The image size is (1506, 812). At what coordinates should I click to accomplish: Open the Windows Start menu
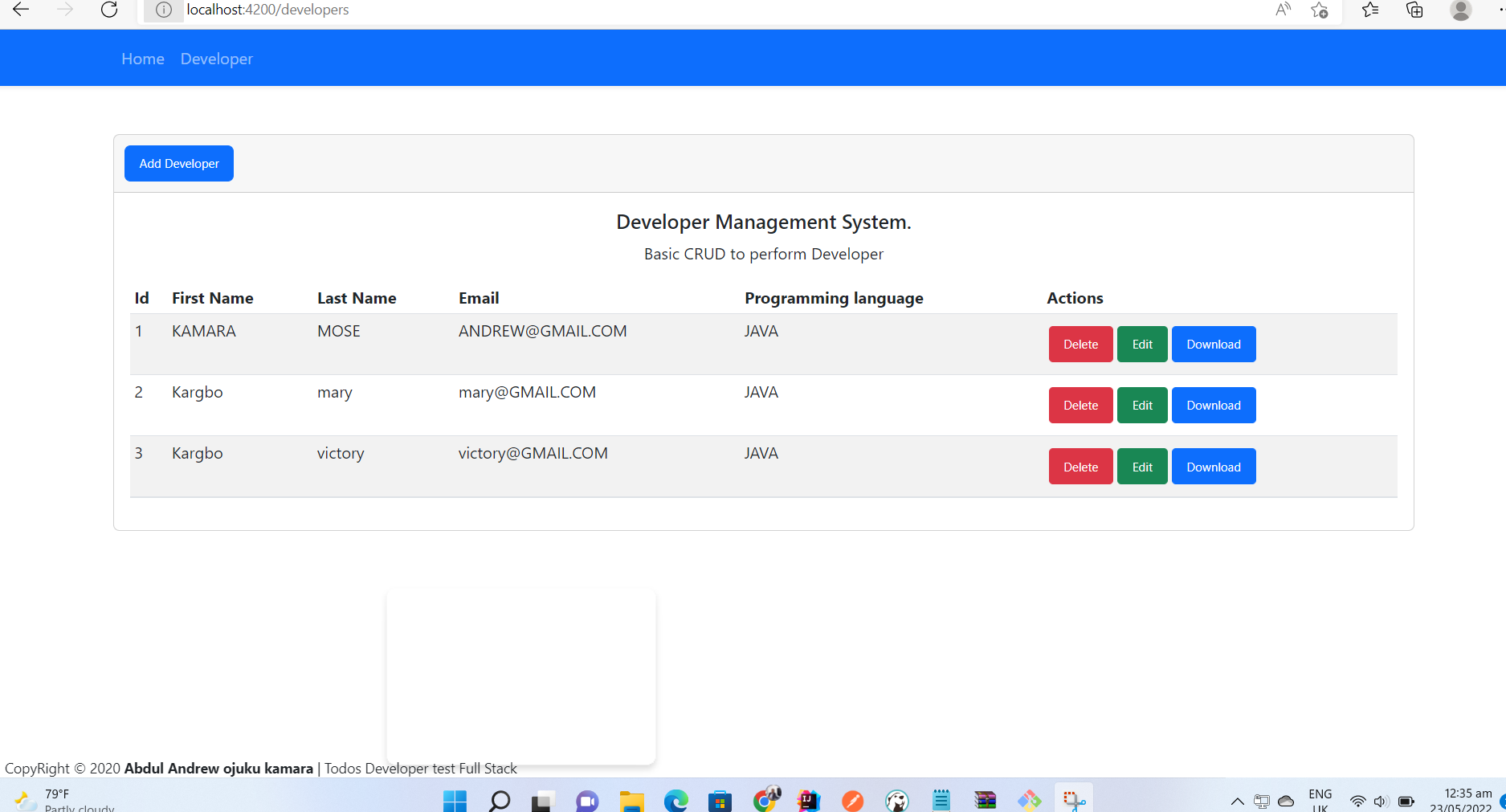455,801
